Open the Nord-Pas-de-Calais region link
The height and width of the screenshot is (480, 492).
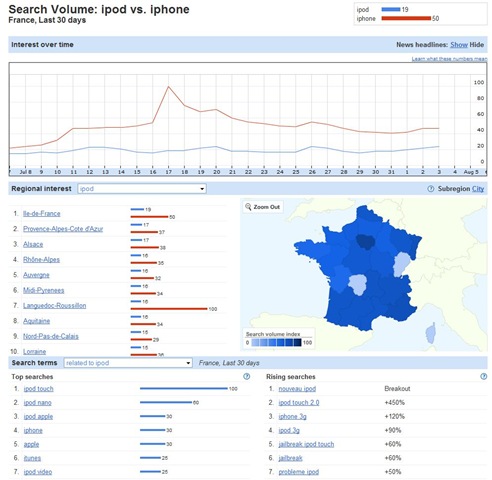pyautogui.click(x=51, y=336)
